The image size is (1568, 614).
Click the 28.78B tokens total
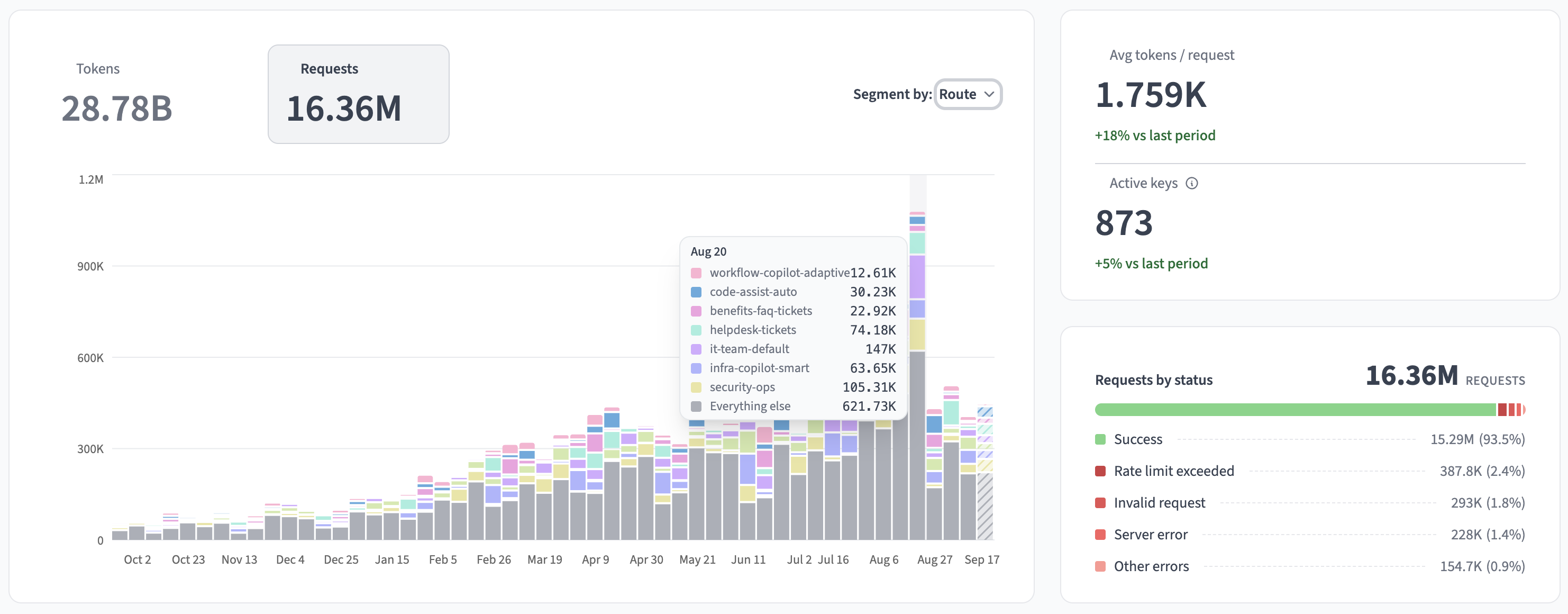pyautogui.click(x=117, y=109)
